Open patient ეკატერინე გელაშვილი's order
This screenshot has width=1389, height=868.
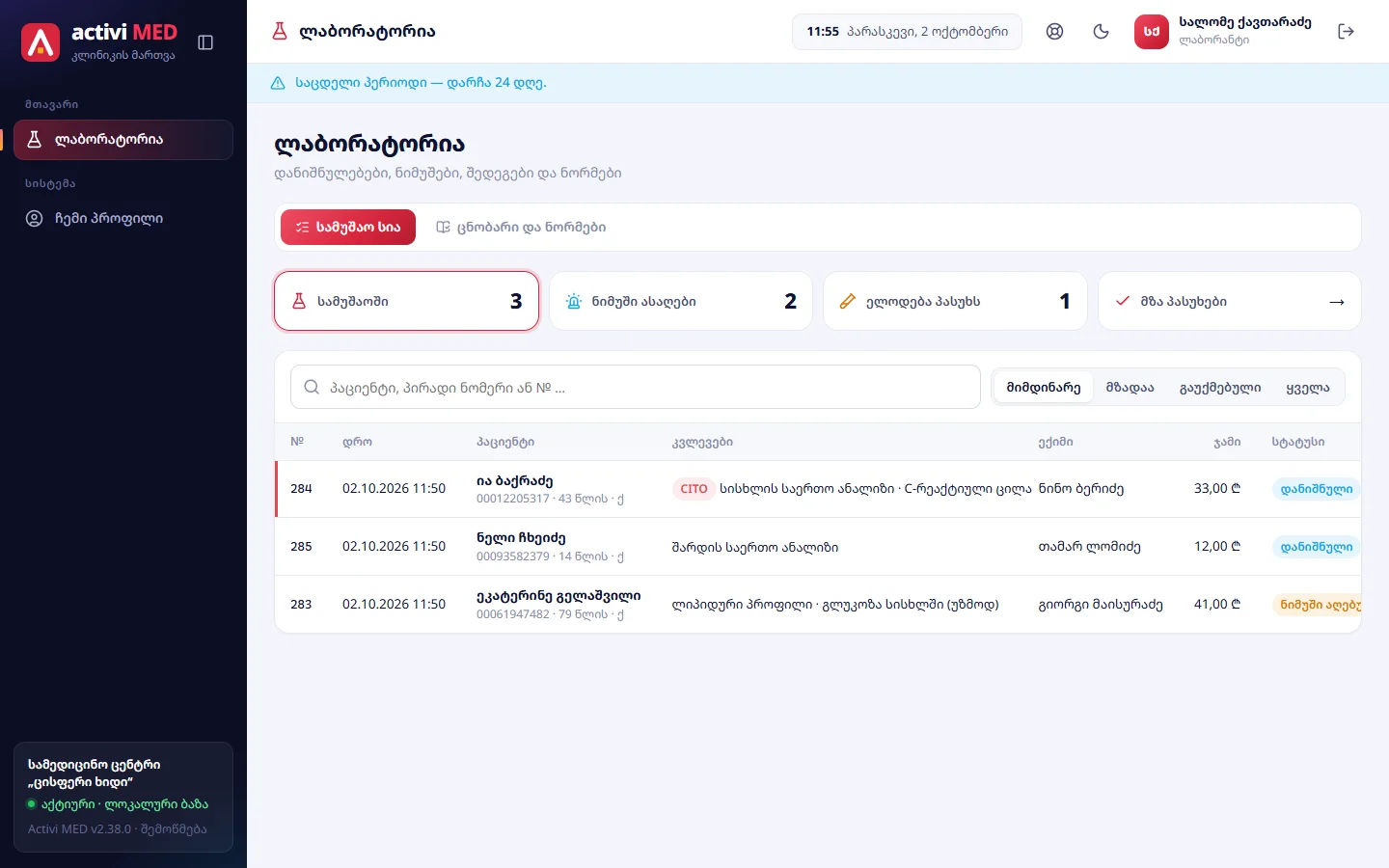[x=818, y=605]
